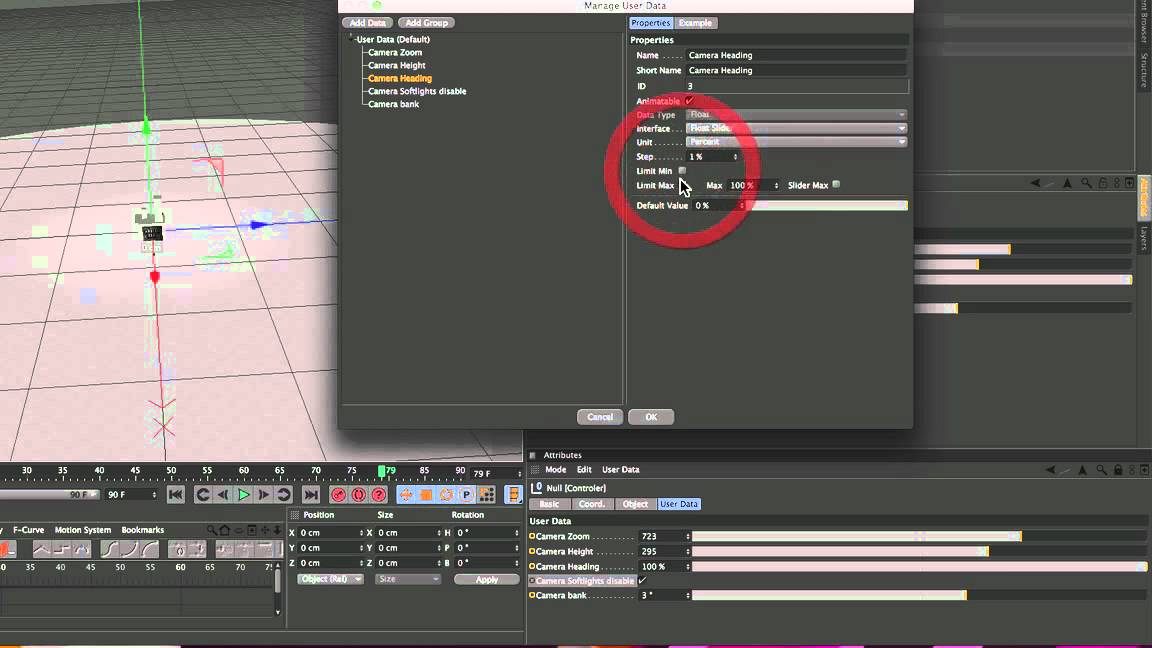Screen dimensions: 1152x648
Task: Open the Data Type dropdown
Action: point(796,115)
